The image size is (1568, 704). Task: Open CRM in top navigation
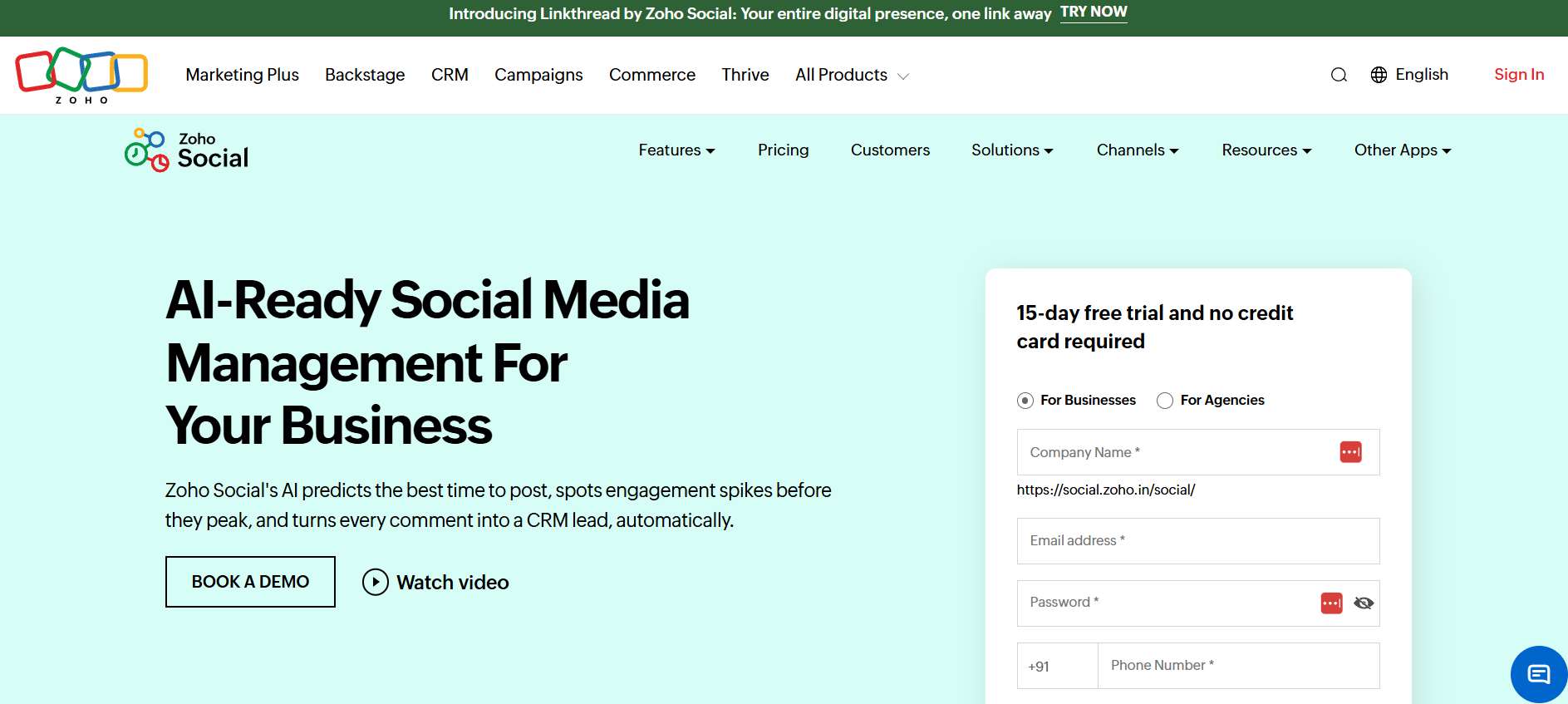(450, 75)
